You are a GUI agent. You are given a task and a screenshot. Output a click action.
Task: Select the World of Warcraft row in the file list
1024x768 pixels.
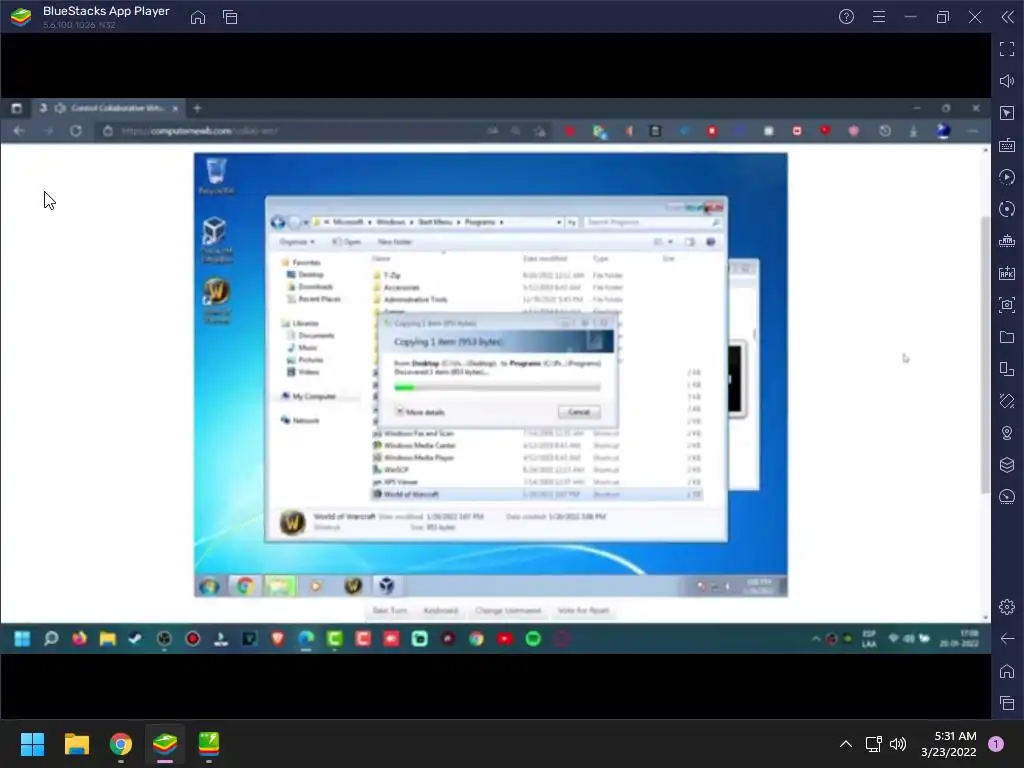(x=536, y=494)
